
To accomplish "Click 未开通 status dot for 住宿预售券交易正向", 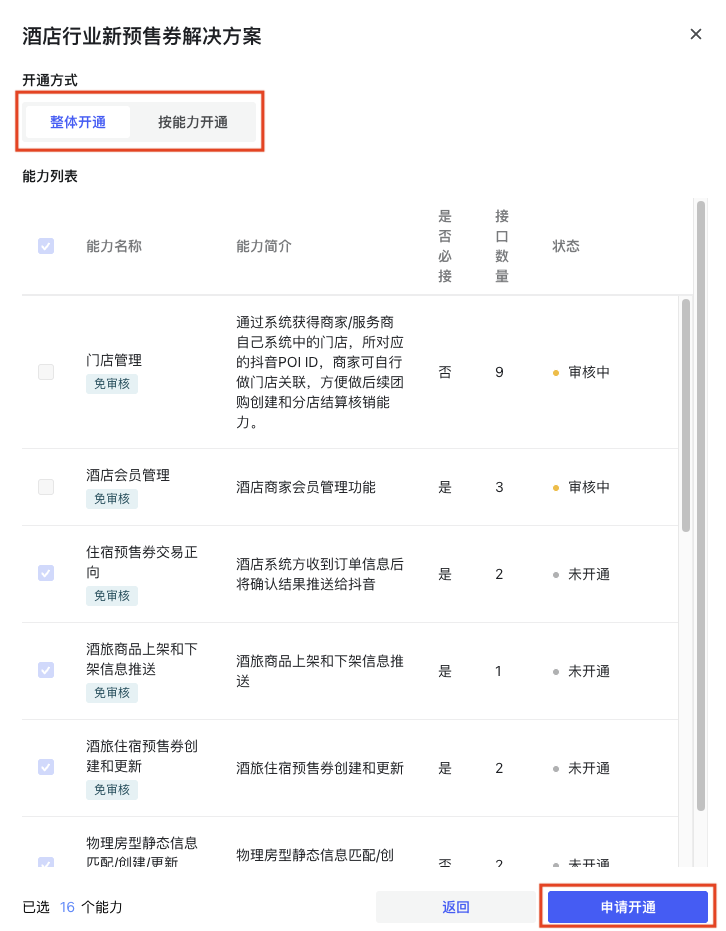I will point(556,574).
